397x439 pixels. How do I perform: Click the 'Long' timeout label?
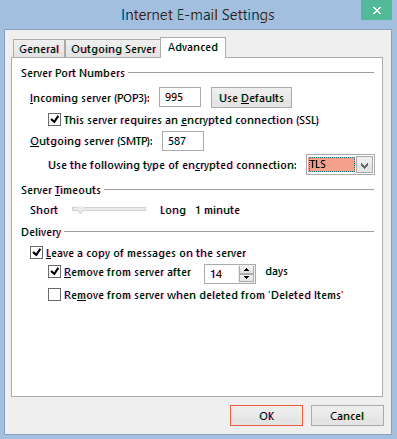tap(173, 210)
